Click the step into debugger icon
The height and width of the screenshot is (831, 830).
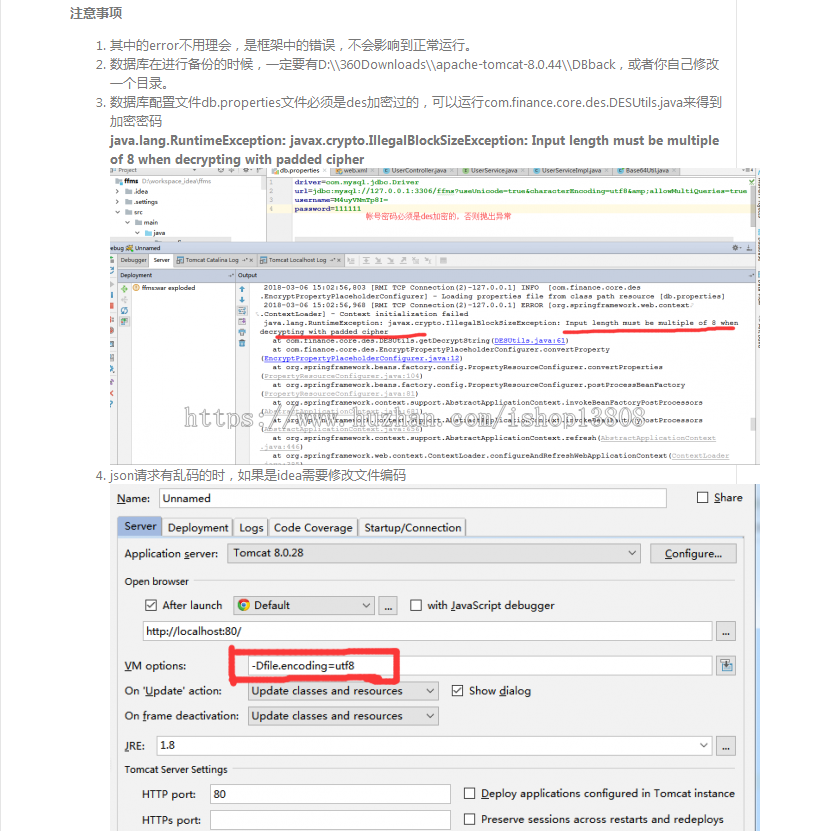click(378, 260)
